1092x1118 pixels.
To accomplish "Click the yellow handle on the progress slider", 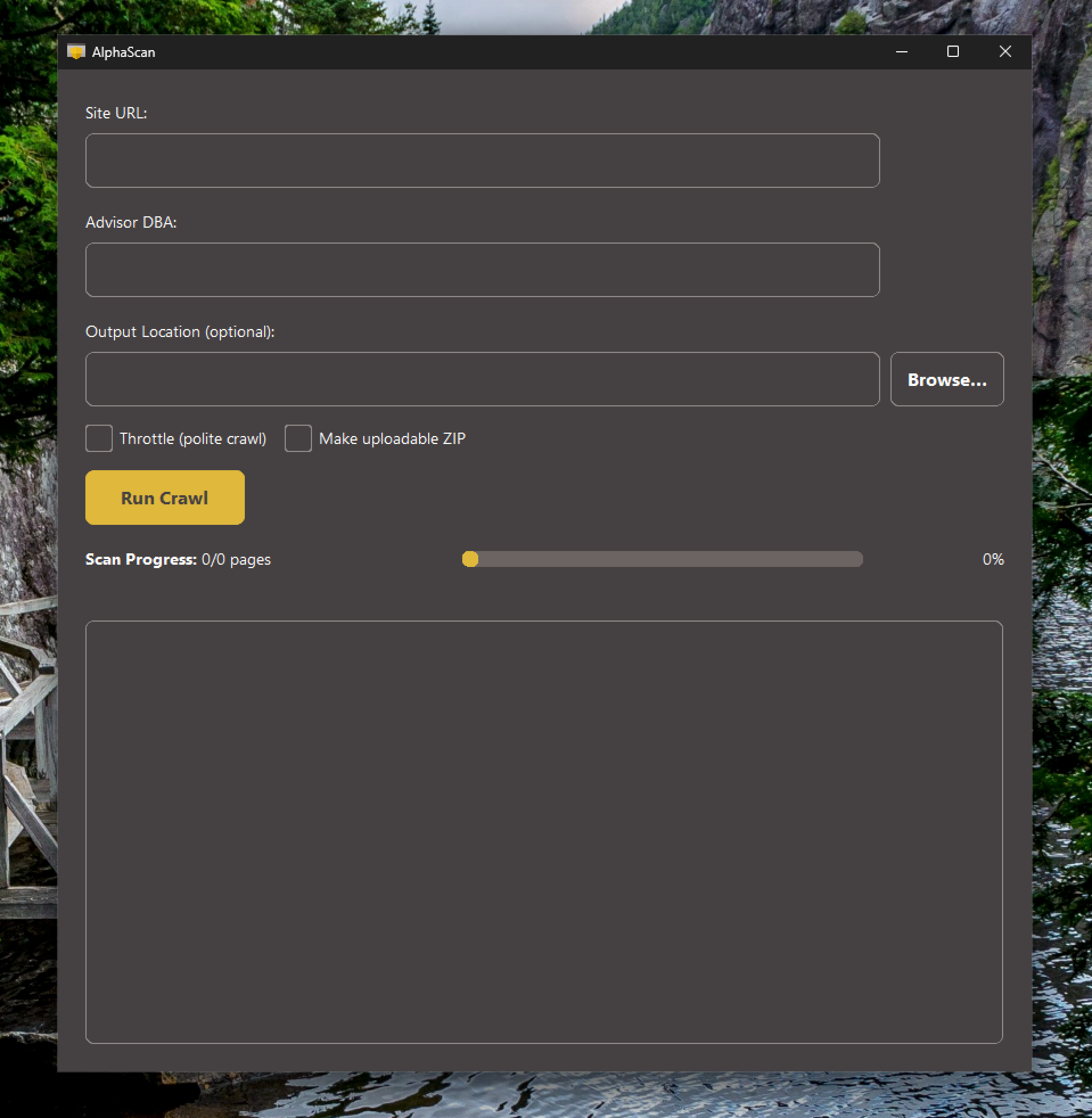I will (471, 560).
